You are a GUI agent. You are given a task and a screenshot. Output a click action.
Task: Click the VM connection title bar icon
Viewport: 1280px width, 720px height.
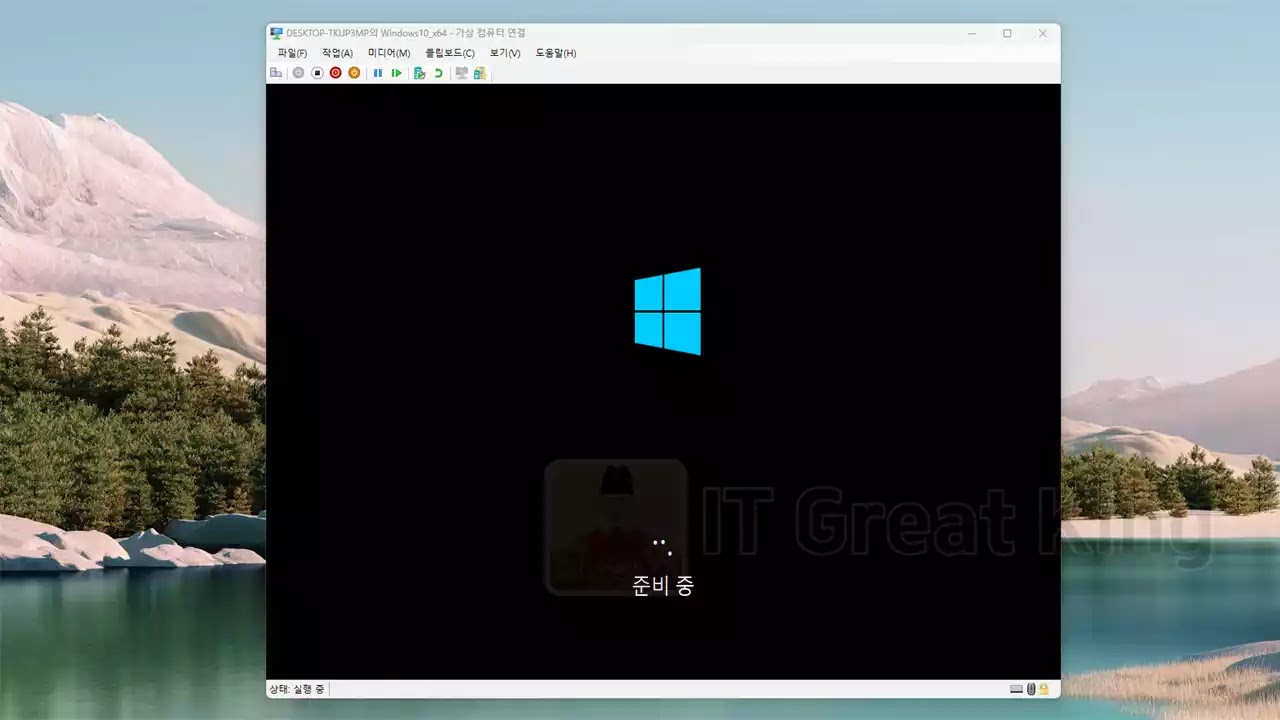pos(276,33)
